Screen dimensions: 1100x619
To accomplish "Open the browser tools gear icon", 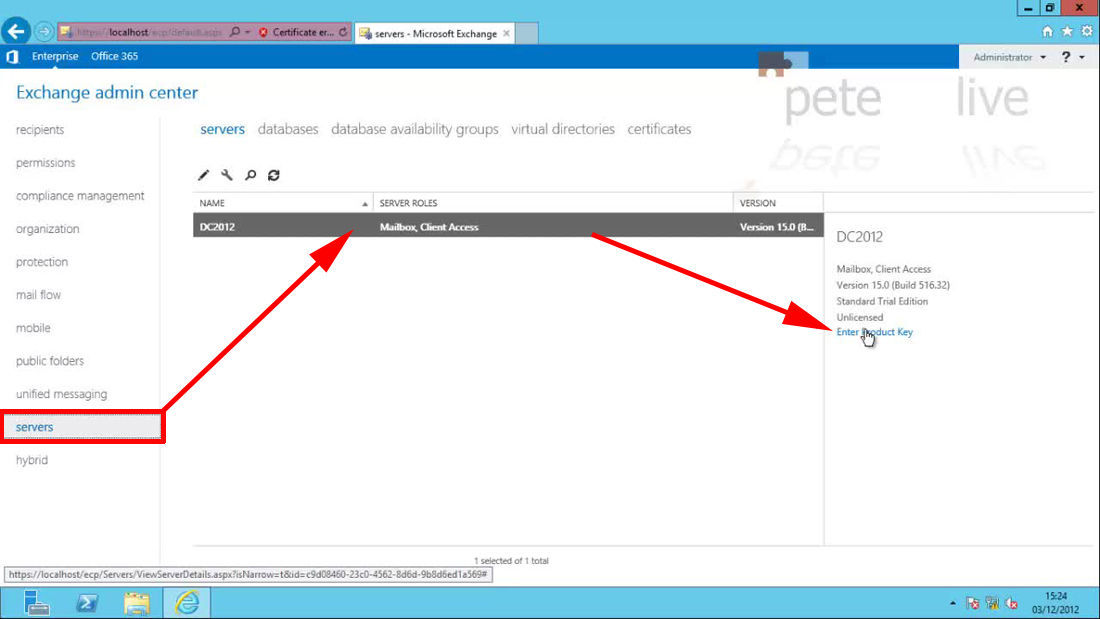I will point(1087,32).
